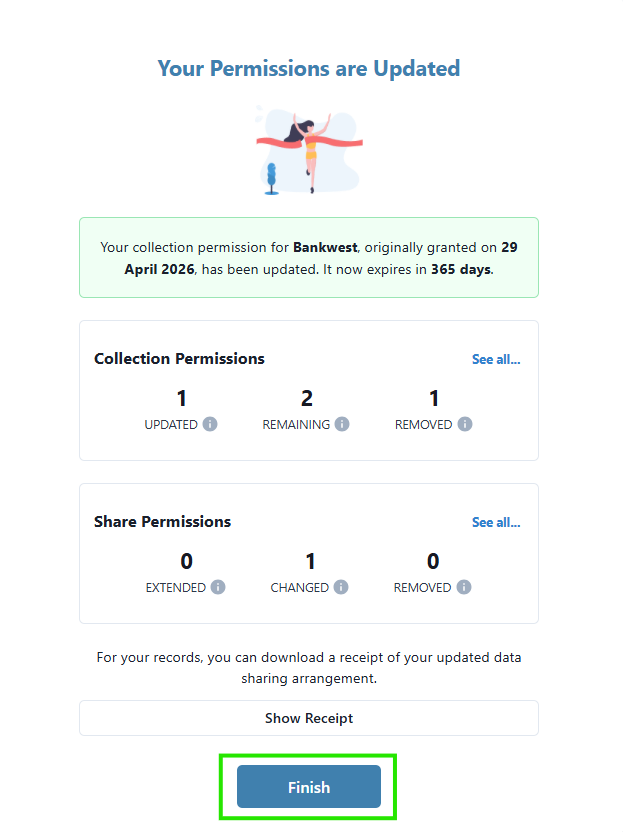Open the Share Permissions REMOVED info icon

click(464, 587)
